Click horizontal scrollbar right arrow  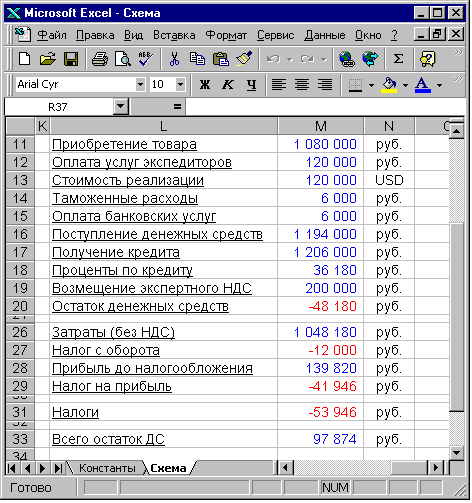pos(436,468)
